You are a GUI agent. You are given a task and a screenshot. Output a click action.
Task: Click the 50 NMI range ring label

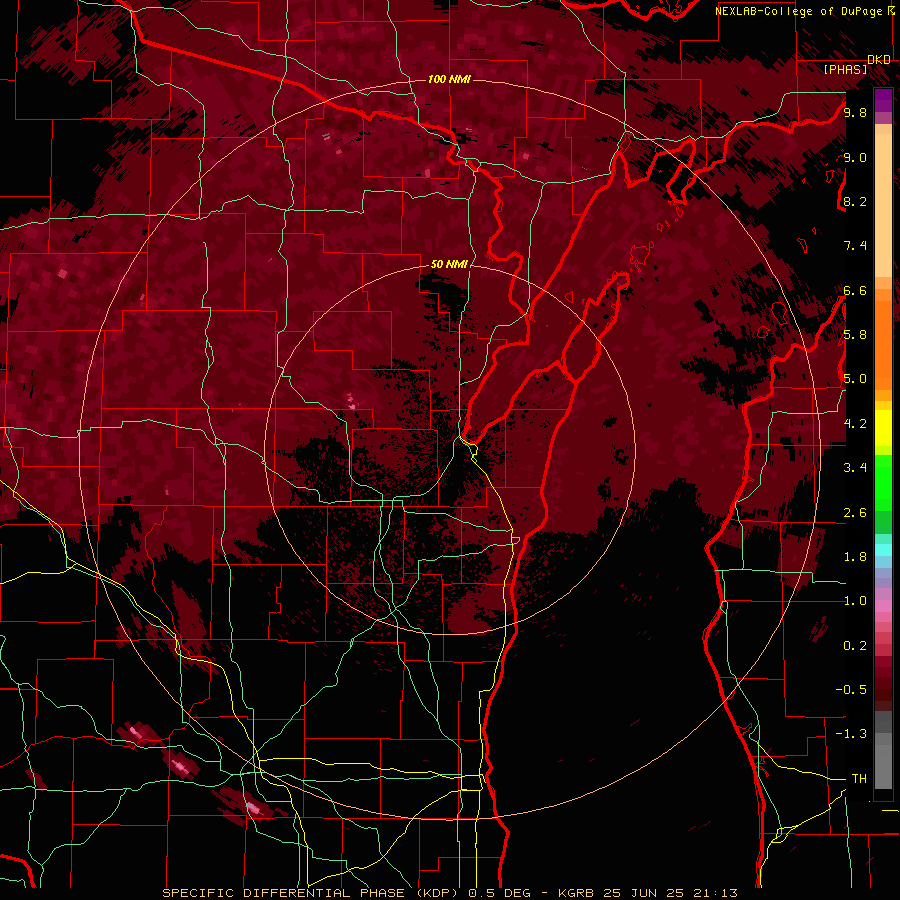[x=449, y=264]
